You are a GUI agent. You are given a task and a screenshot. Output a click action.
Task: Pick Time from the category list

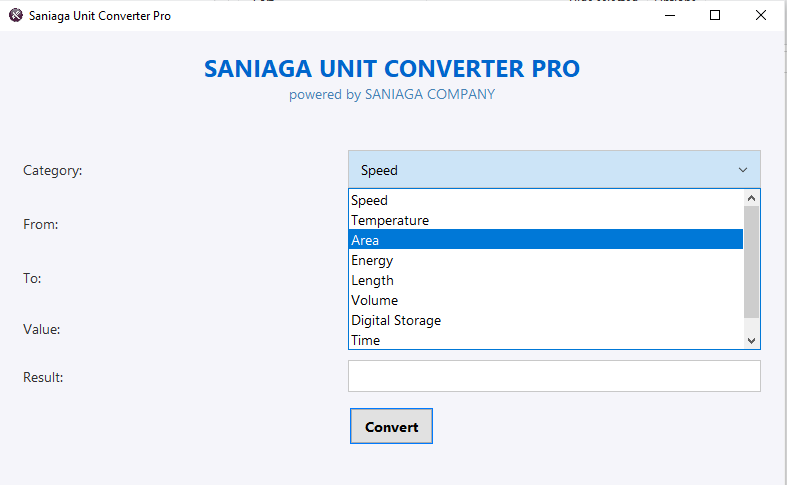point(546,340)
